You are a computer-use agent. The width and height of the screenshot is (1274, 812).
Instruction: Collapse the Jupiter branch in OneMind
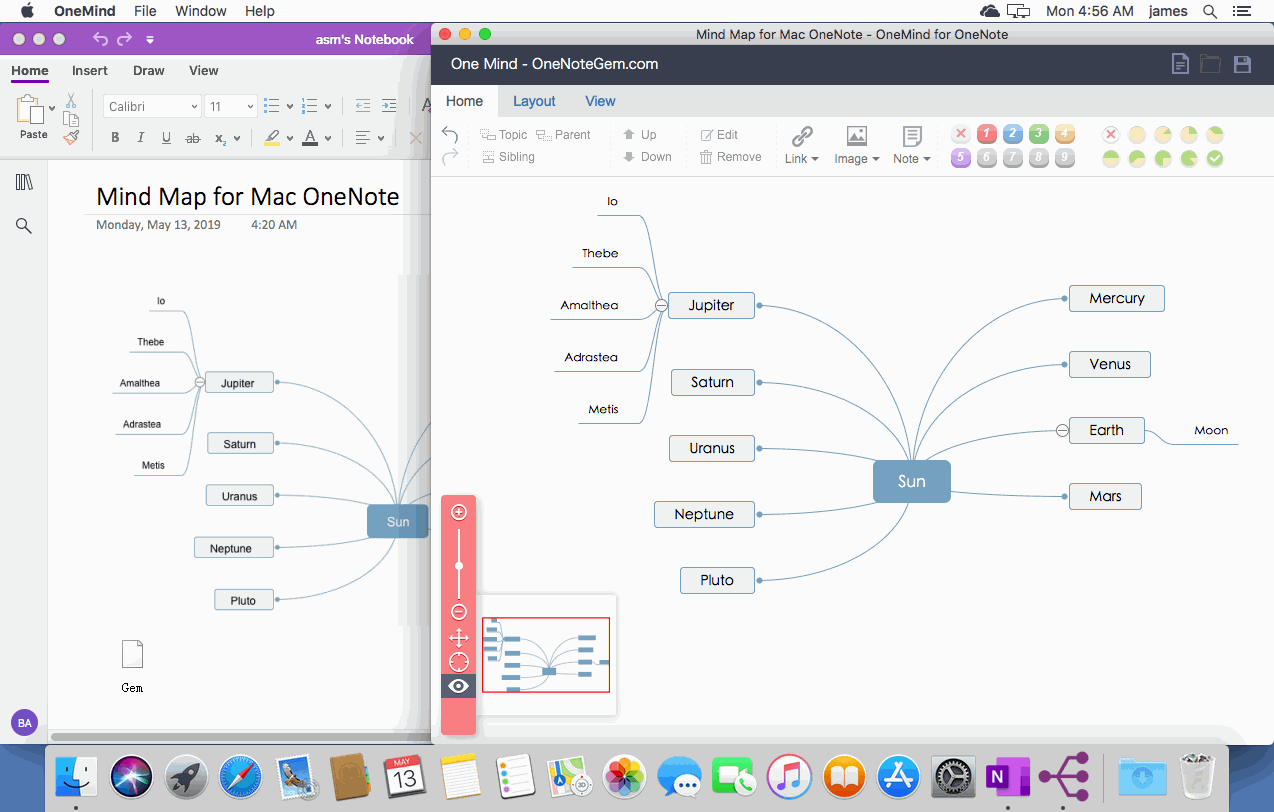pos(661,305)
